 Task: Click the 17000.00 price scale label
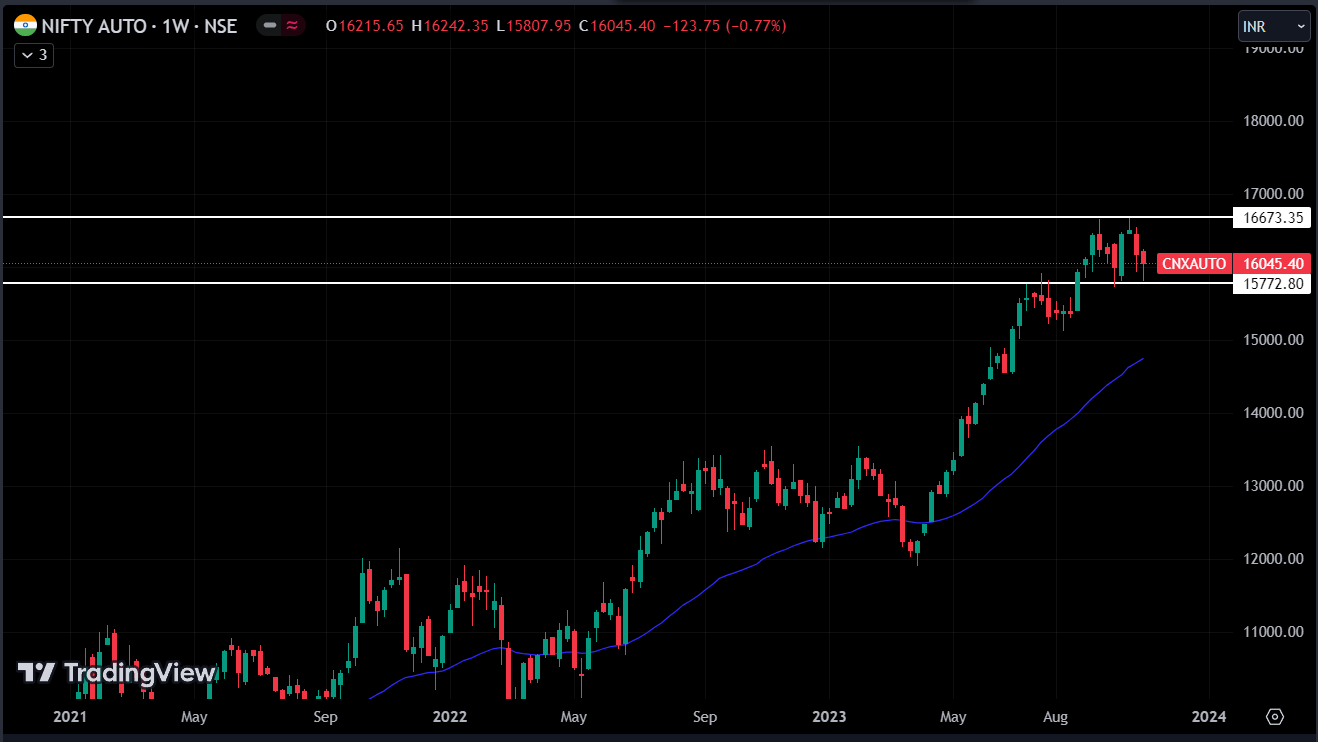click(1272, 194)
